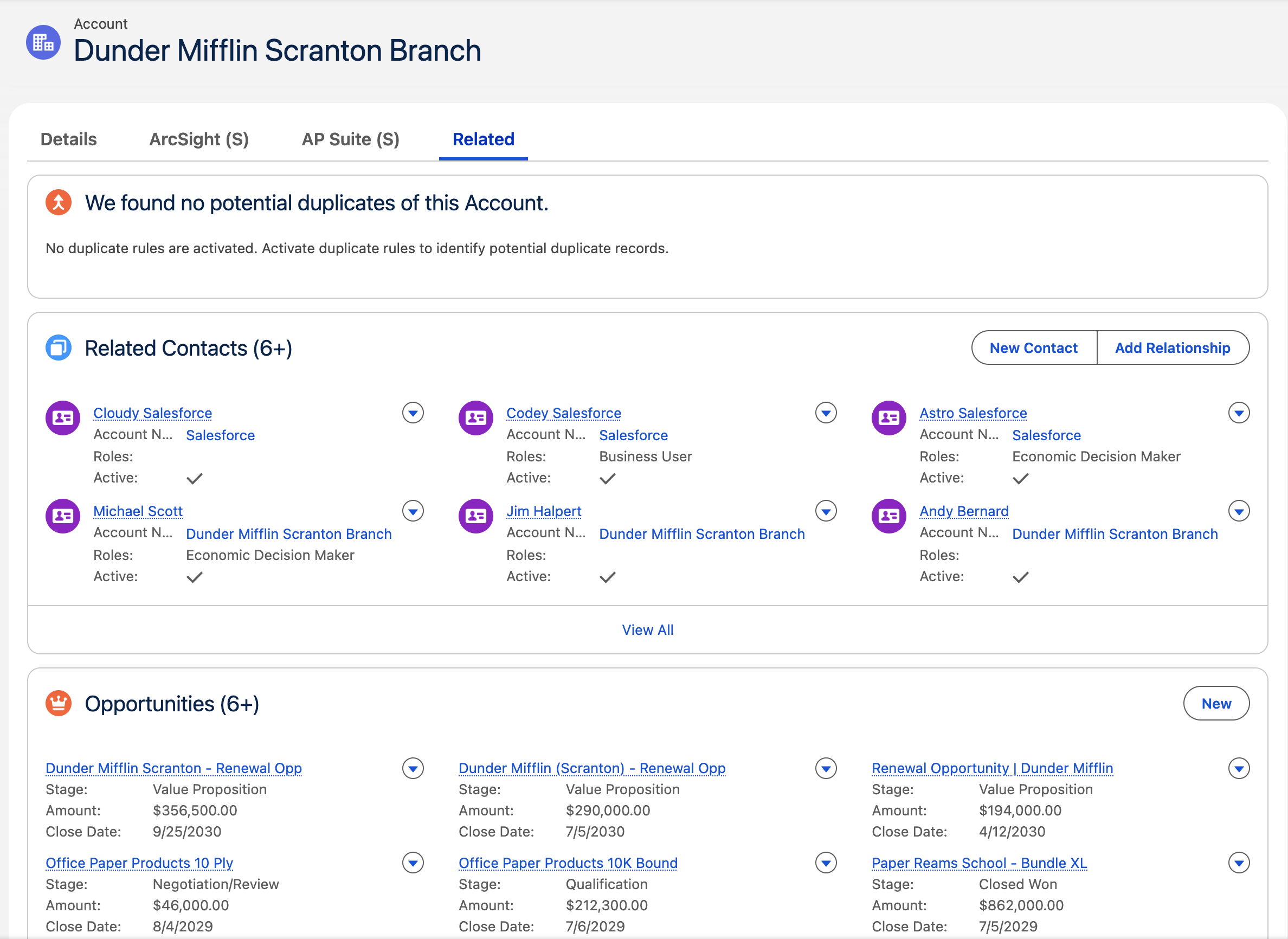Switch to the Details tab
This screenshot has height=939, width=1288.
[x=69, y=139]
